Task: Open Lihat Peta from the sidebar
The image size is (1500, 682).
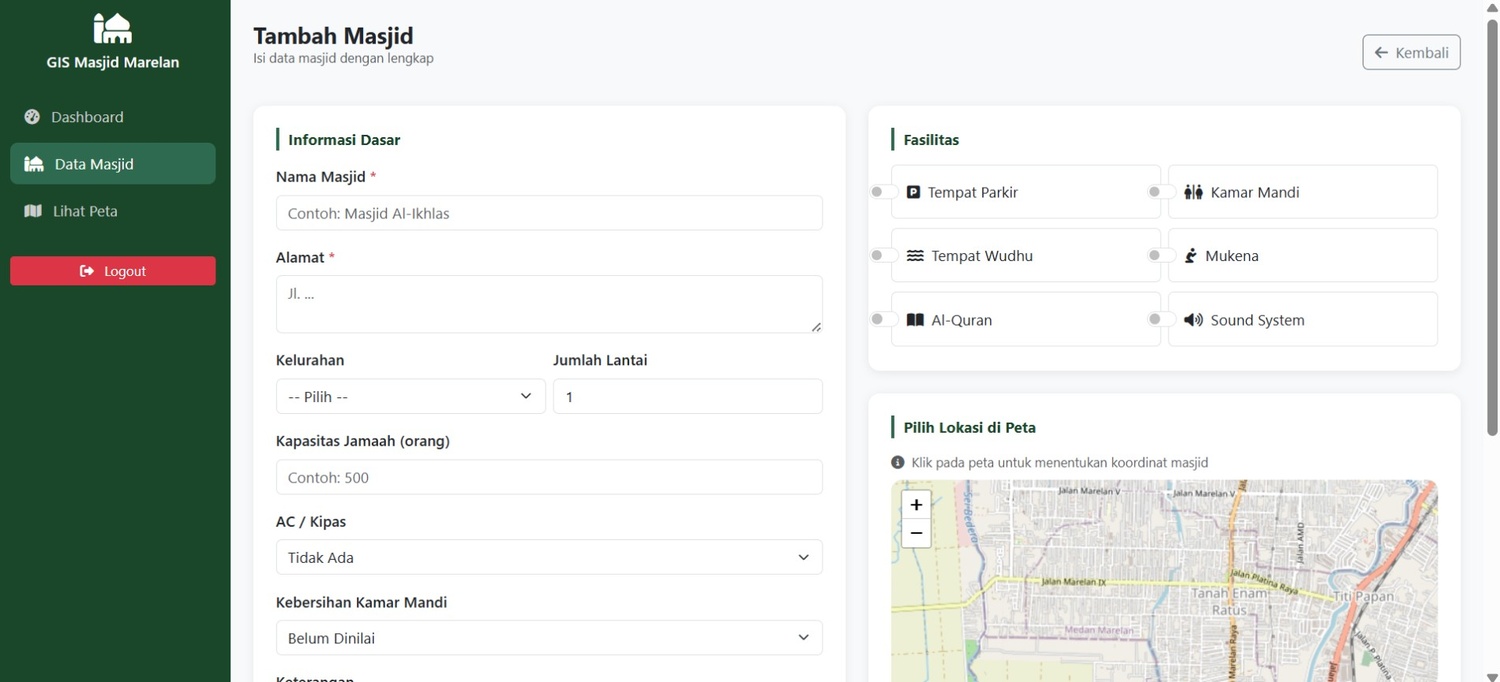Action: [112, 211]
